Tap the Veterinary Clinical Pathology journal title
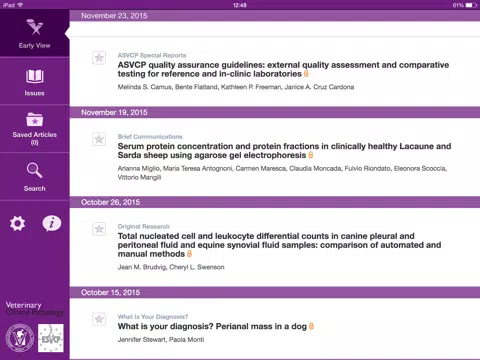480x360 pixels. click(x=34, y=309)
